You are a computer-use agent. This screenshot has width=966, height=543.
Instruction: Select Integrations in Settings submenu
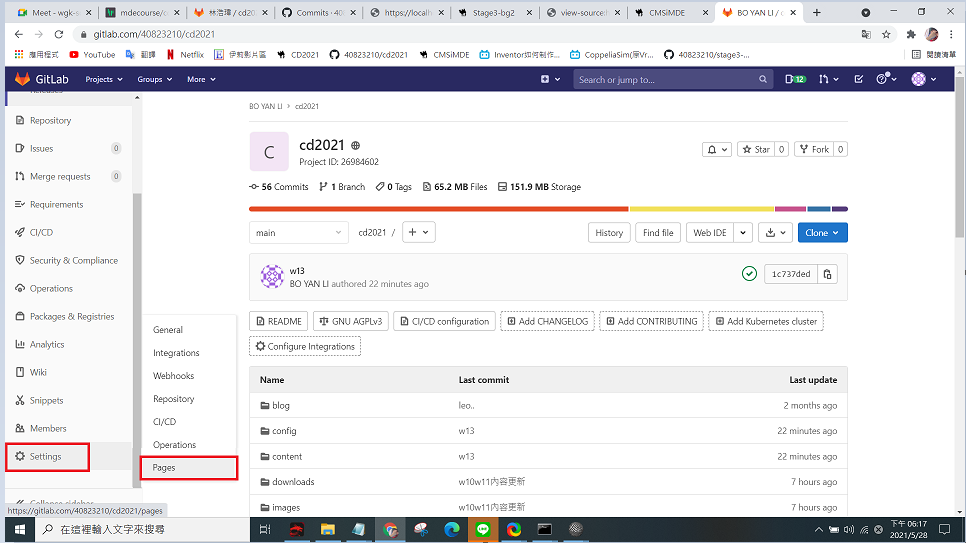pos(176,353)
